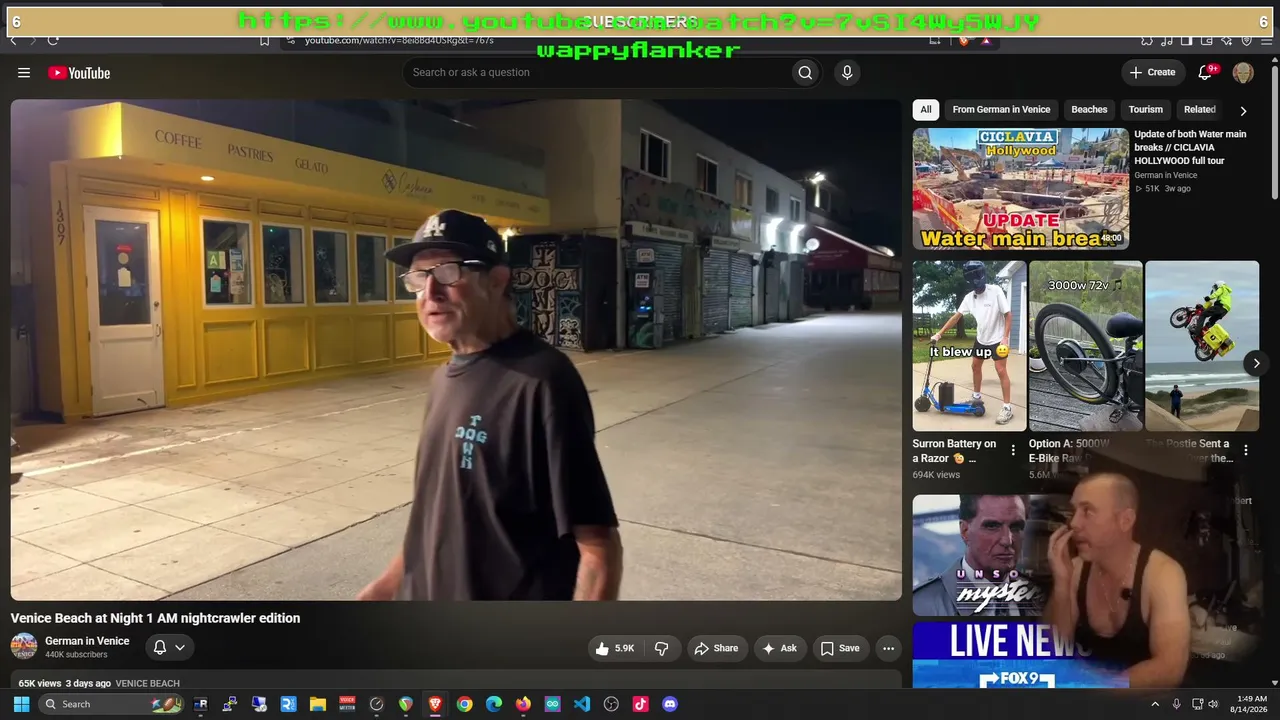Click the VENICE BEACH hashtag link
The image size is (1280, 720).
tap(148, 684)
